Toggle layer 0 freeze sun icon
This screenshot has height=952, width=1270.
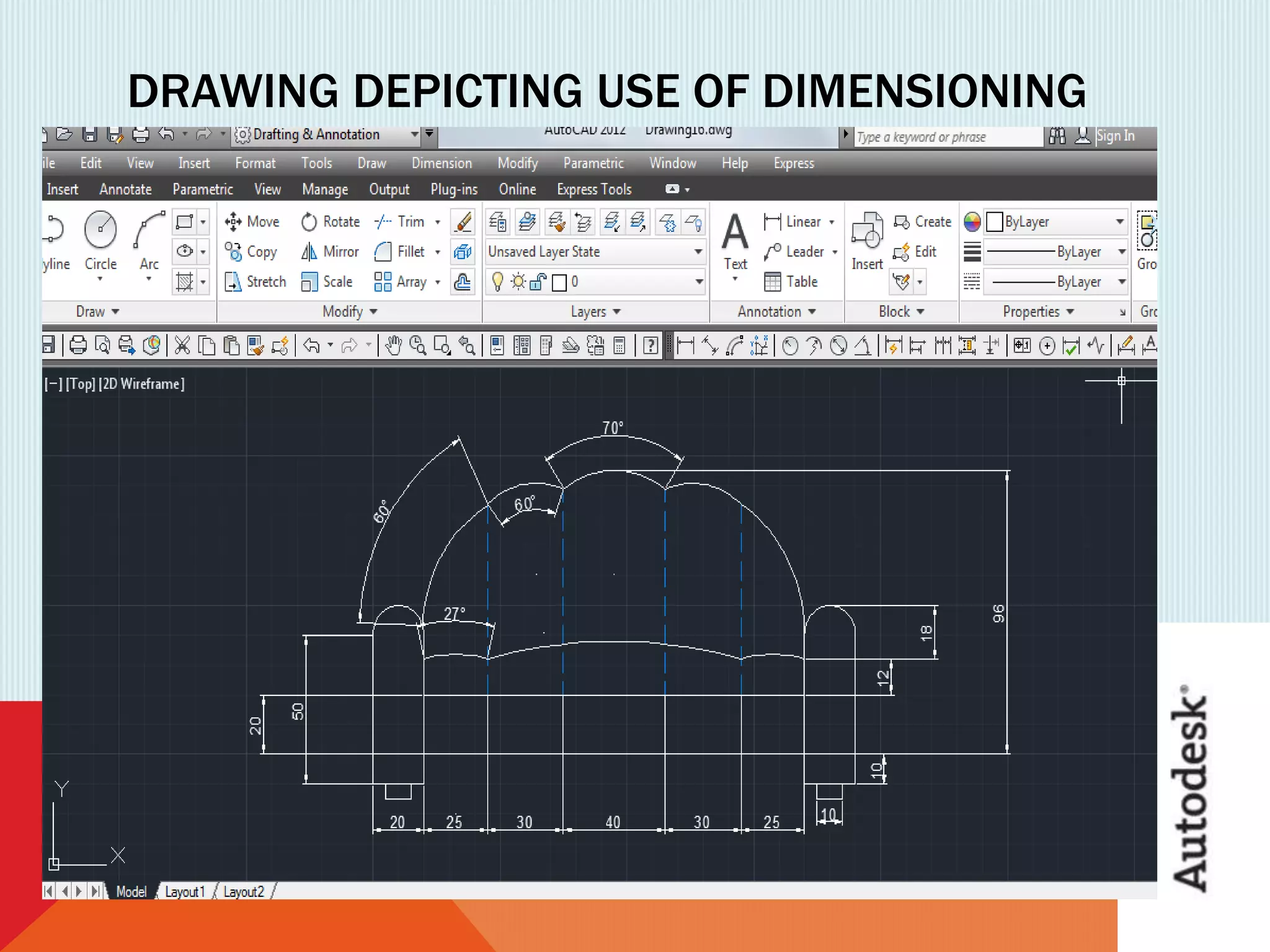(518, 282)
